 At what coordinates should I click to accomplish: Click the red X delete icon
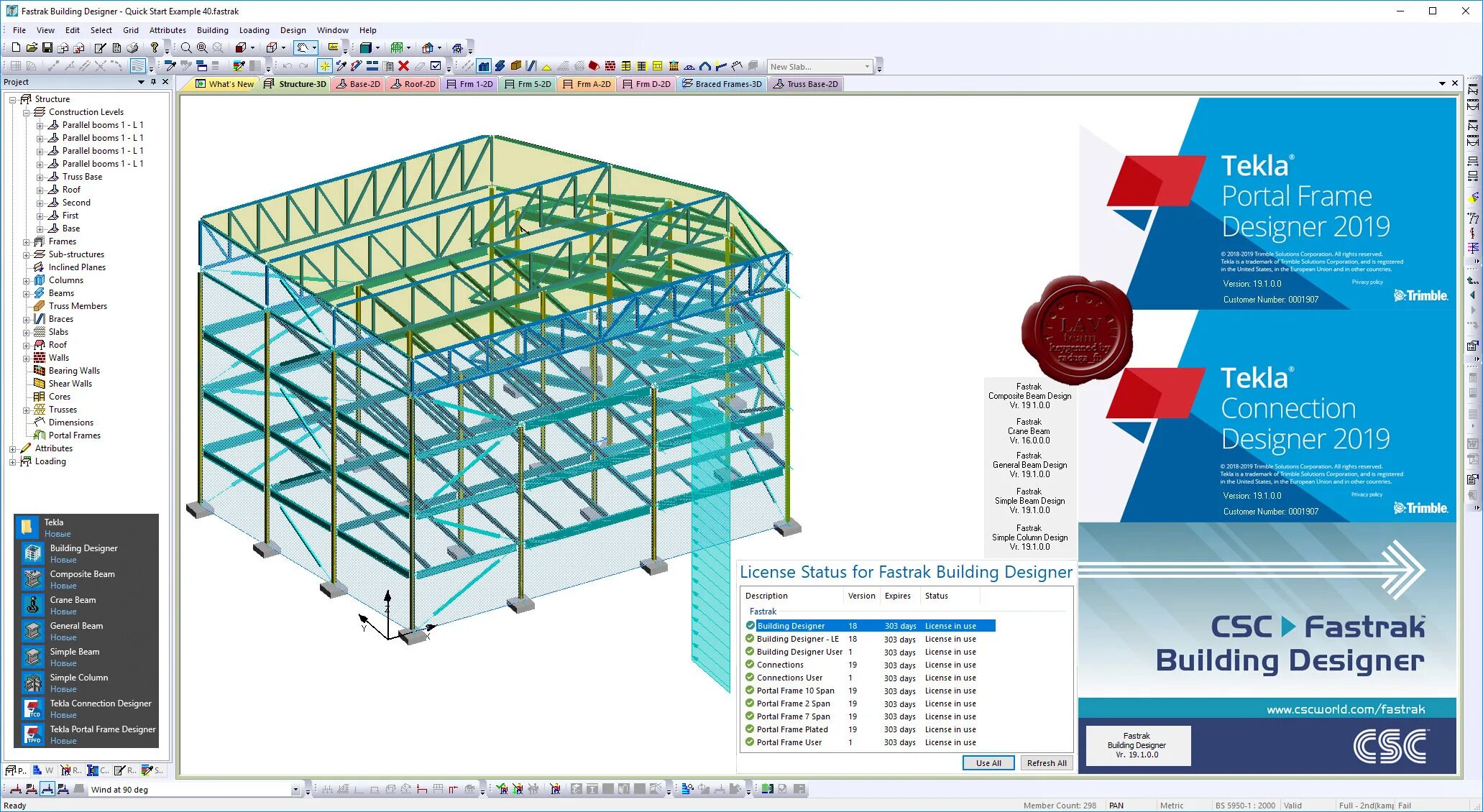tap(403, 66)
